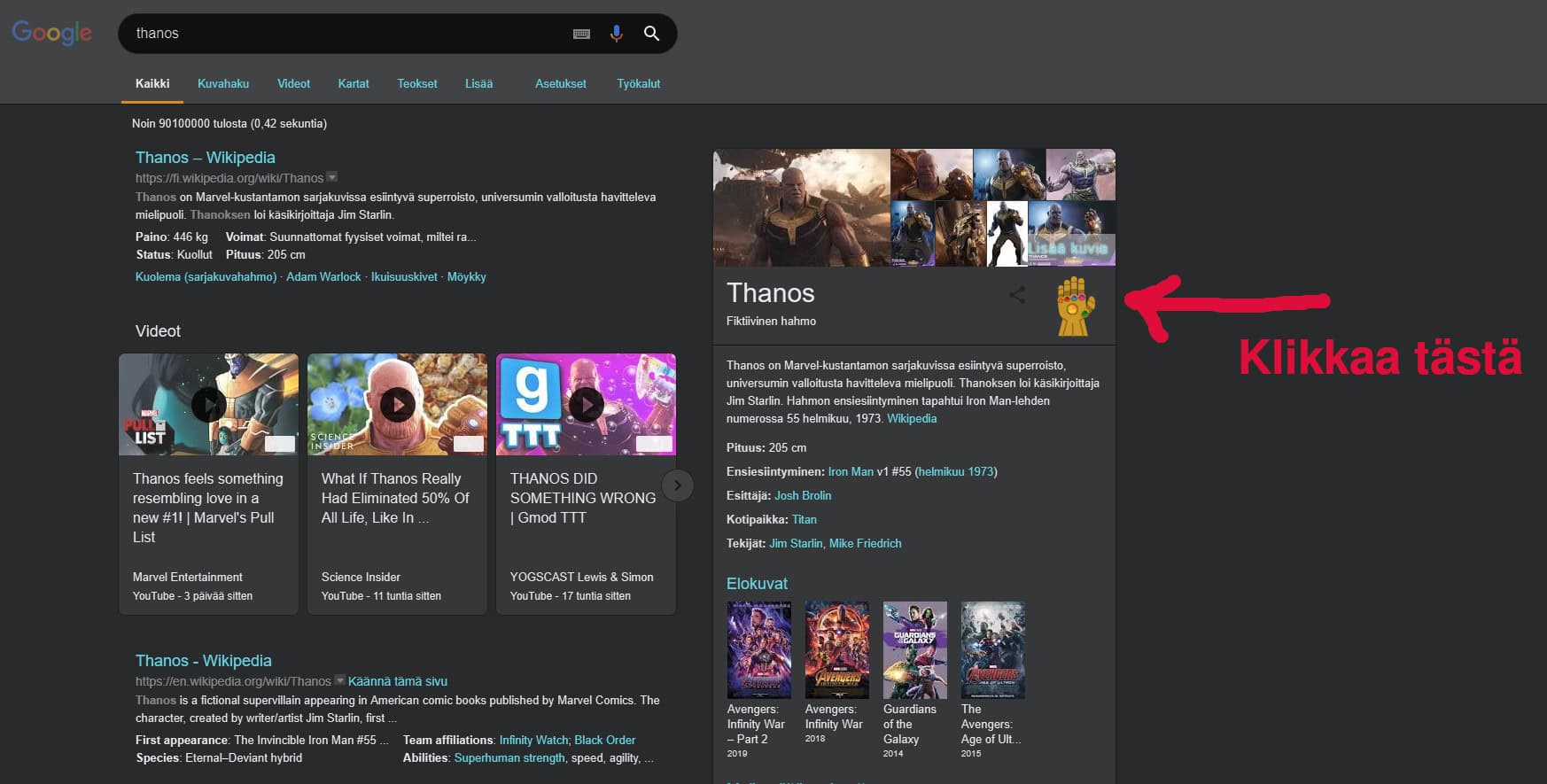Open the Titan link
Viewport: 1547px width, 784px height.
[805, 519]
